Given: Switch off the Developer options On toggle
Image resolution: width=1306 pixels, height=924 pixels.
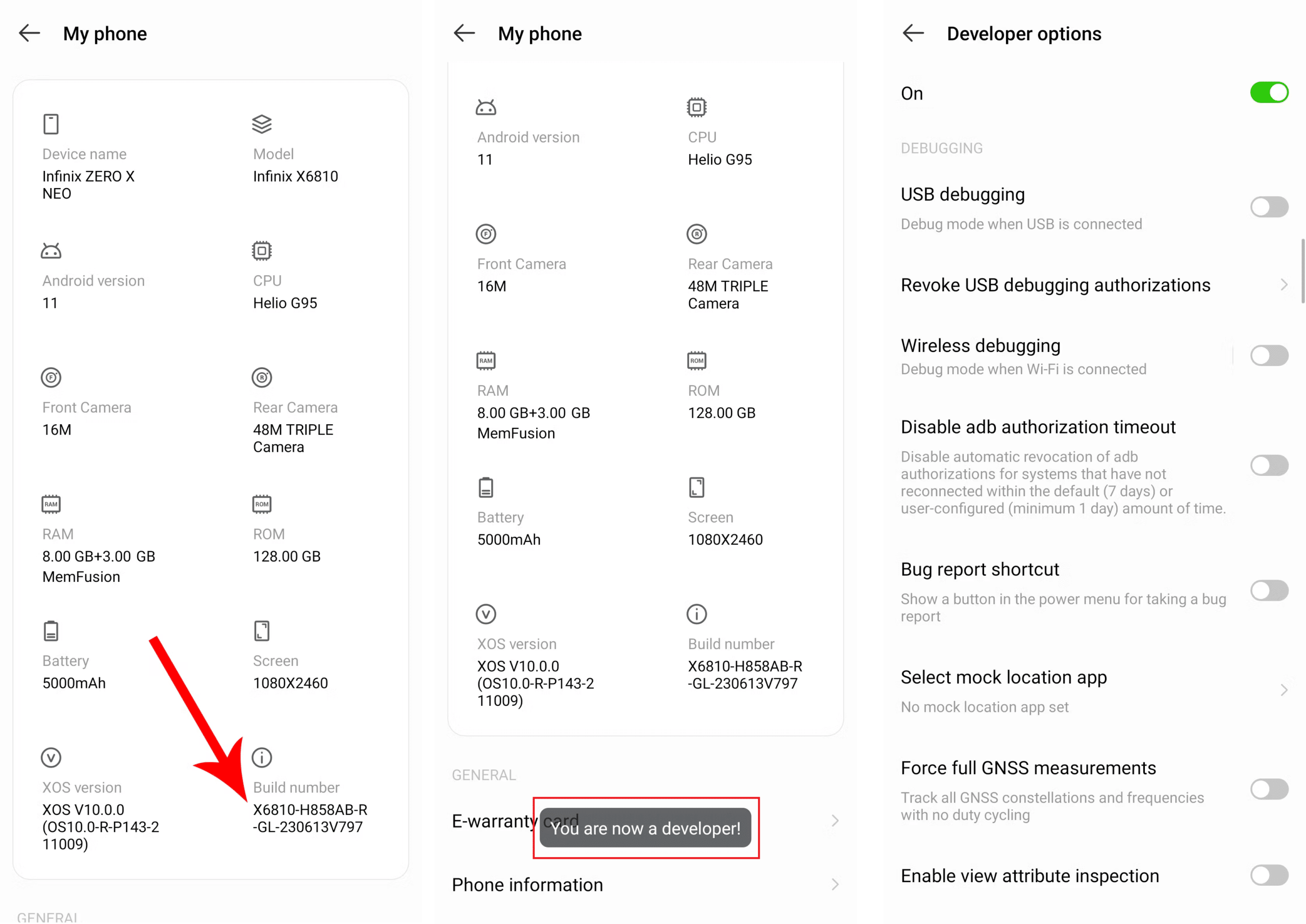Looking at the screenshot, I should point(1268,93).
